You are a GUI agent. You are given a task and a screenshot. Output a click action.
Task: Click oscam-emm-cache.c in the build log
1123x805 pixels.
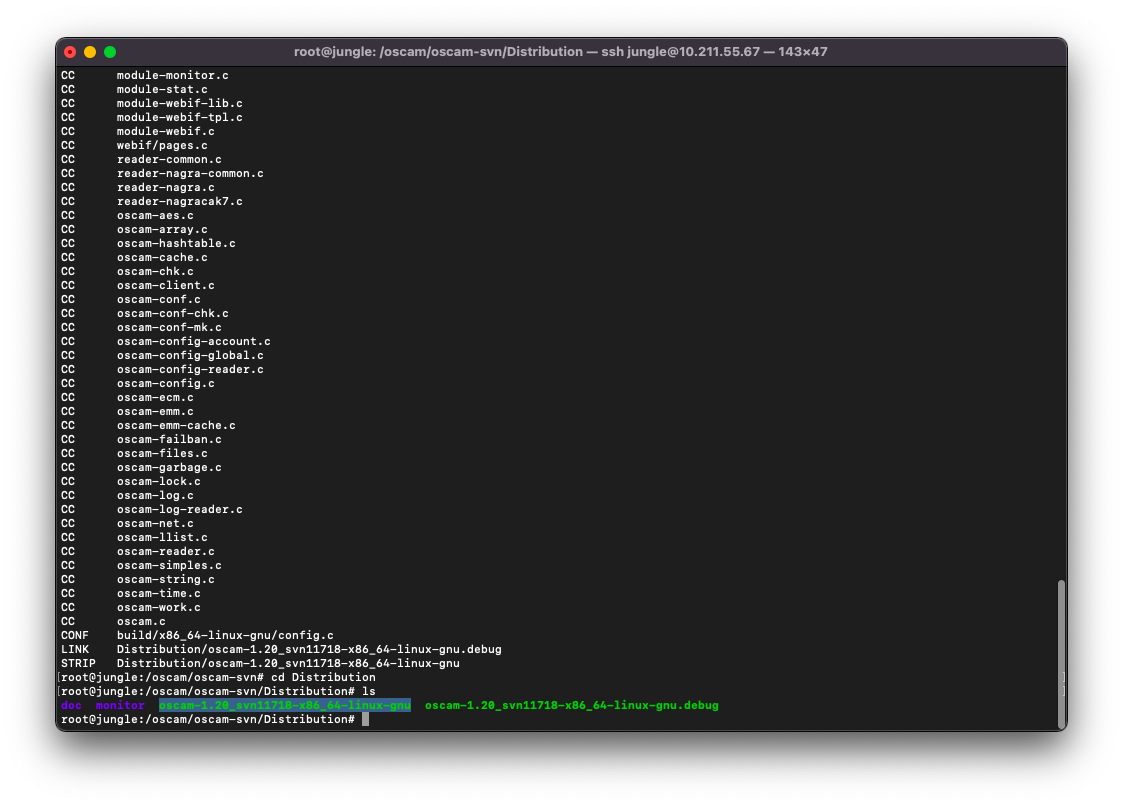click(176, 425)
